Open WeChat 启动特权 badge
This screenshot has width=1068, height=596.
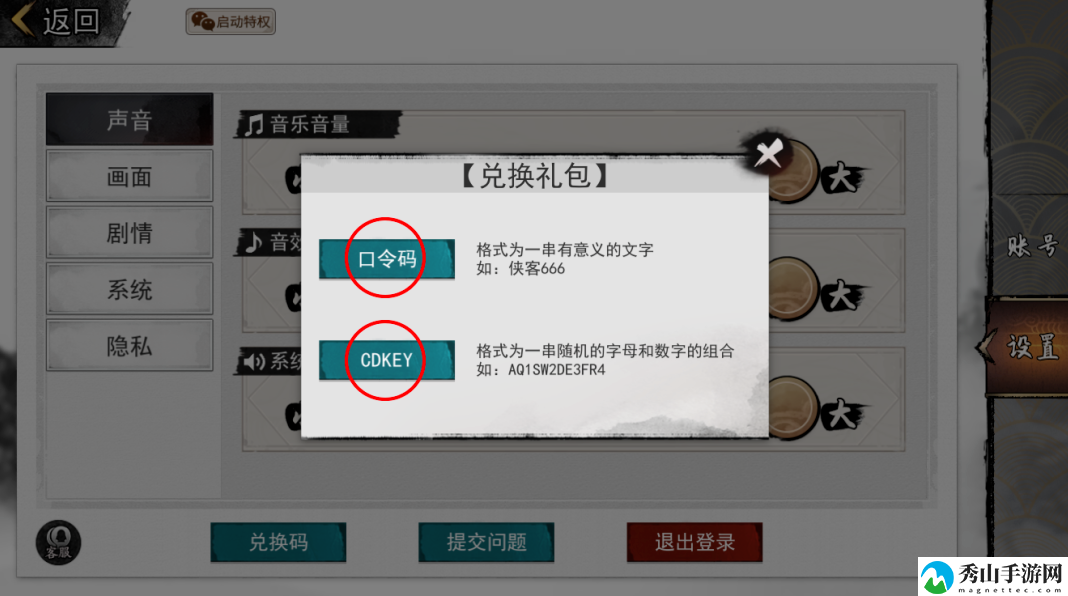point(230,22)
